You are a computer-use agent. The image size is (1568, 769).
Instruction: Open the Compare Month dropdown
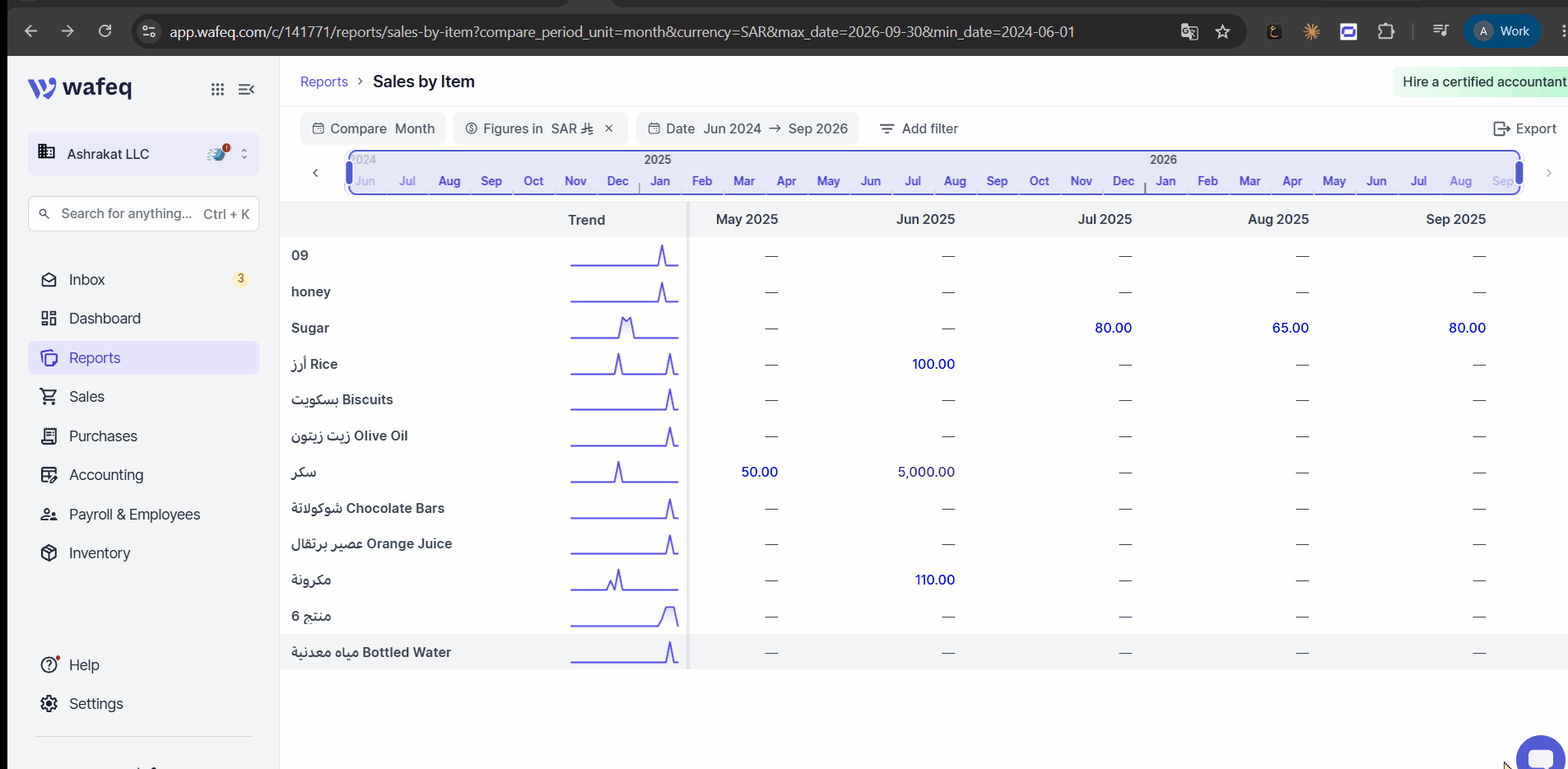point(373,128)
